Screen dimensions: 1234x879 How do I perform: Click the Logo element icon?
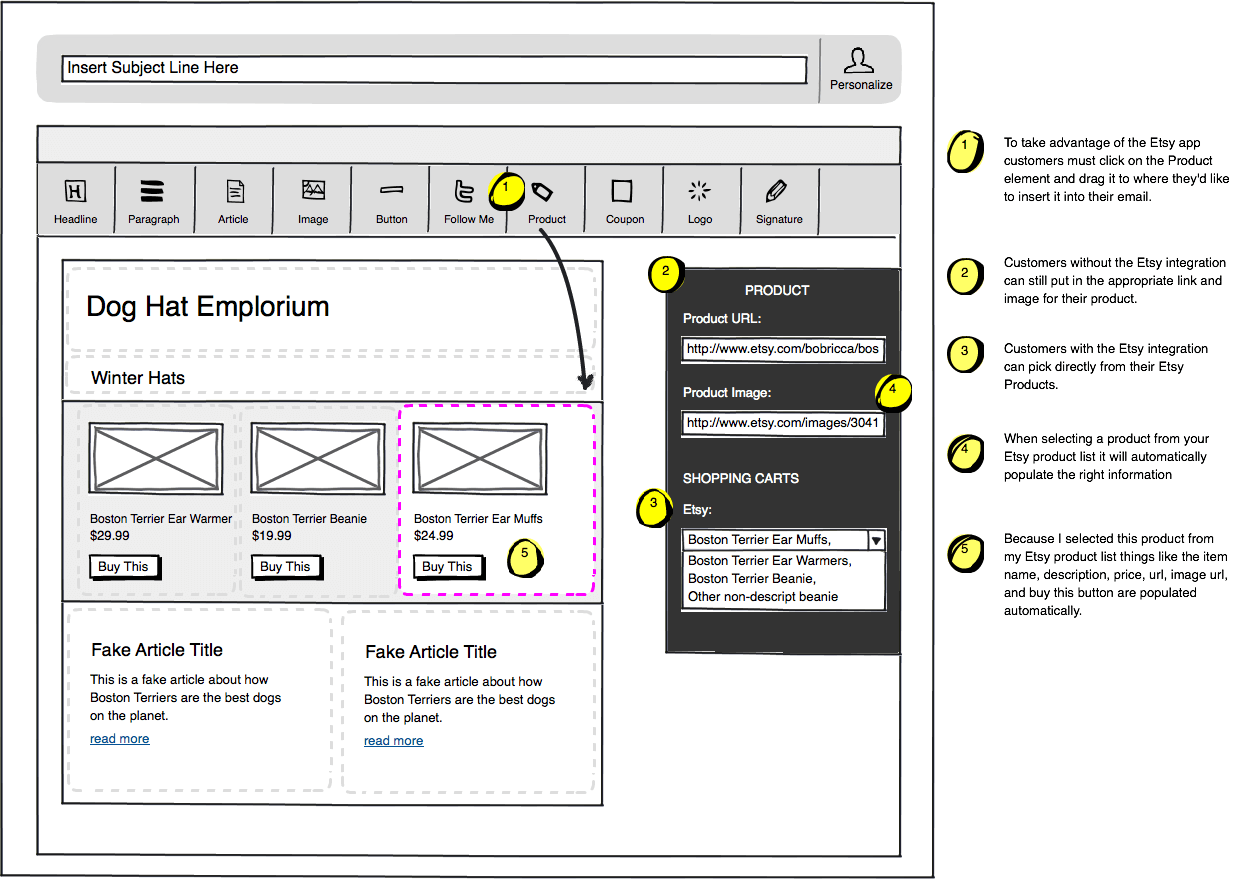700,191
